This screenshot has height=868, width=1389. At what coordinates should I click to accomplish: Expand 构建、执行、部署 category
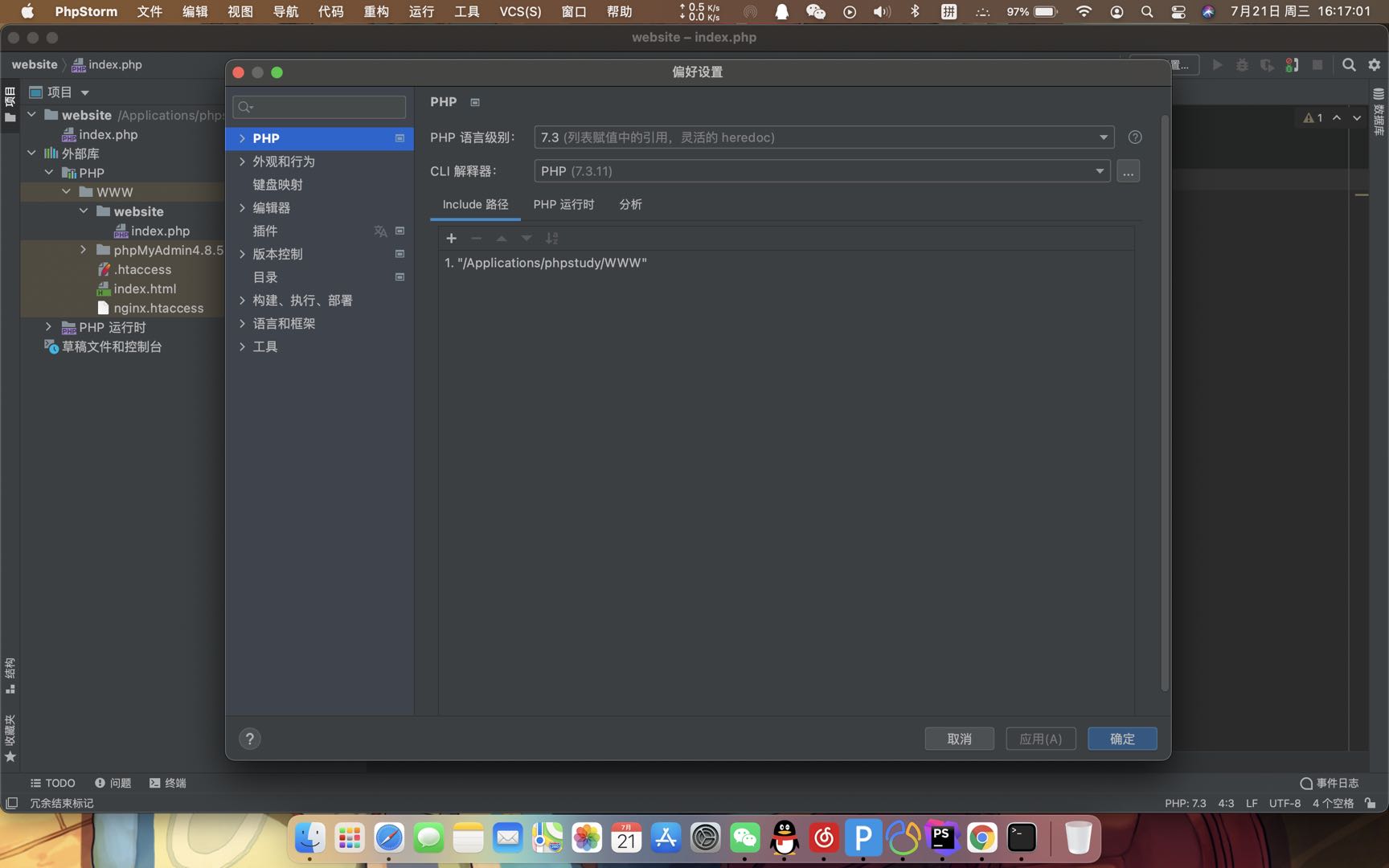pyautogui.click(x=242, y=301)
